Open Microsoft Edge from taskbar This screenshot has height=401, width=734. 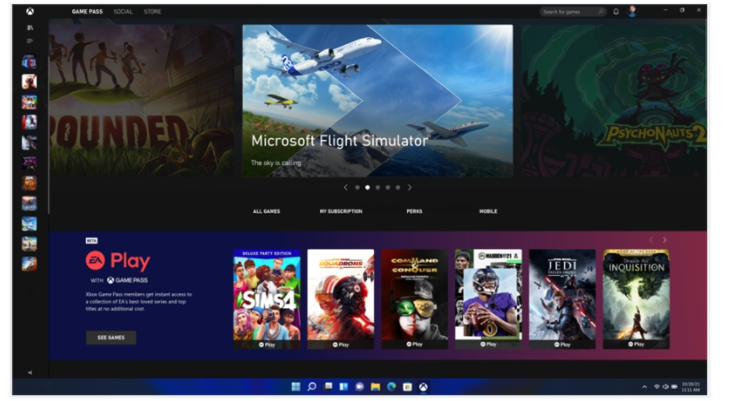point(391,386)
